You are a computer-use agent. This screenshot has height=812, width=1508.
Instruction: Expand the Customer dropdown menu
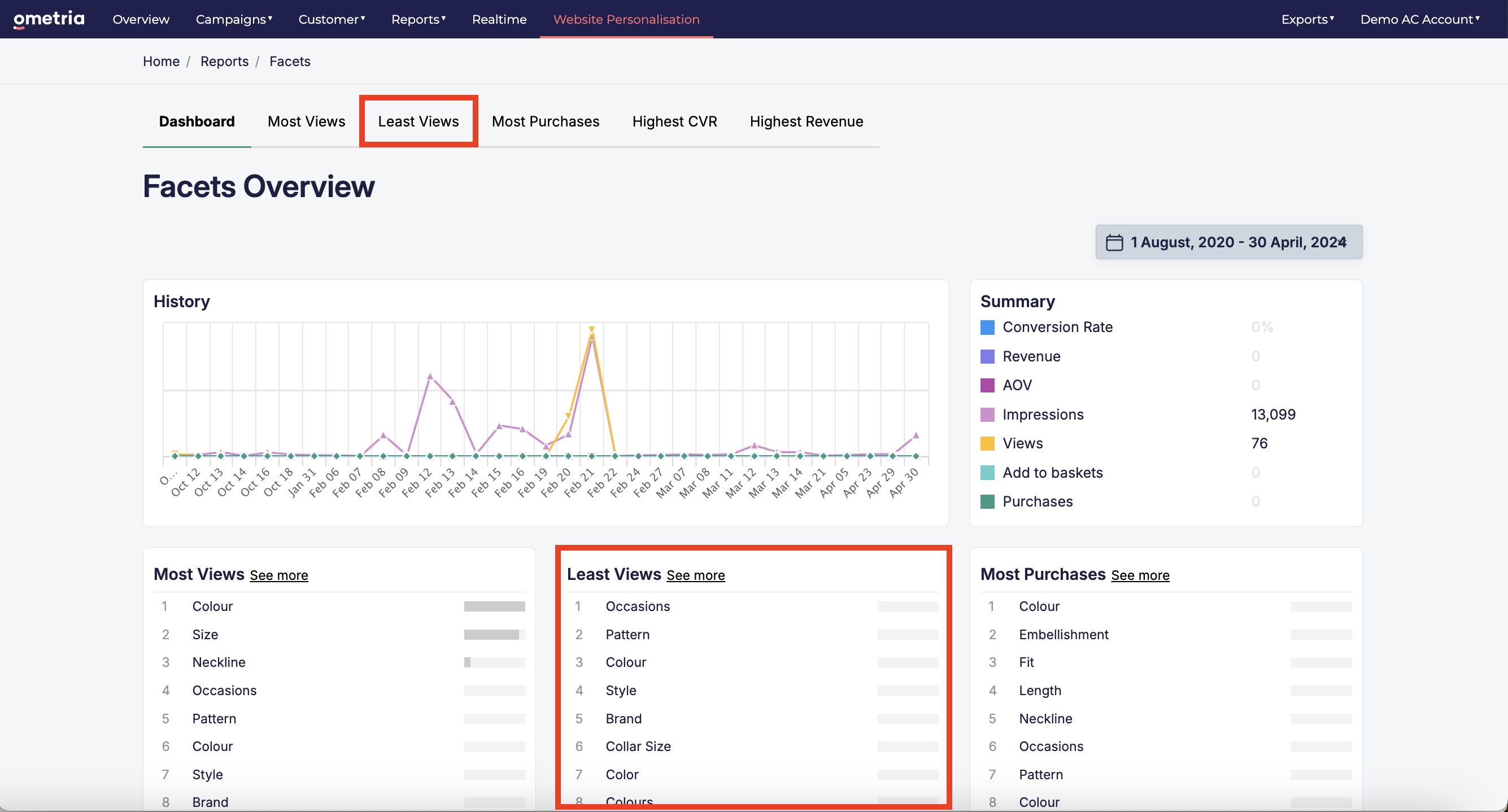tap(332, 19)
